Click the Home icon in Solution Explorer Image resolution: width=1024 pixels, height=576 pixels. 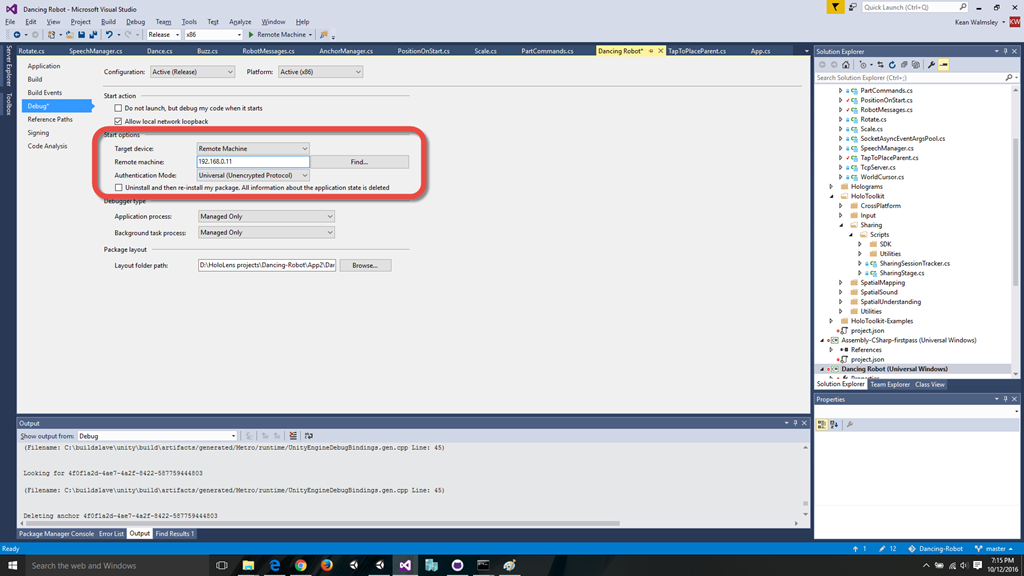pos(846,65)
